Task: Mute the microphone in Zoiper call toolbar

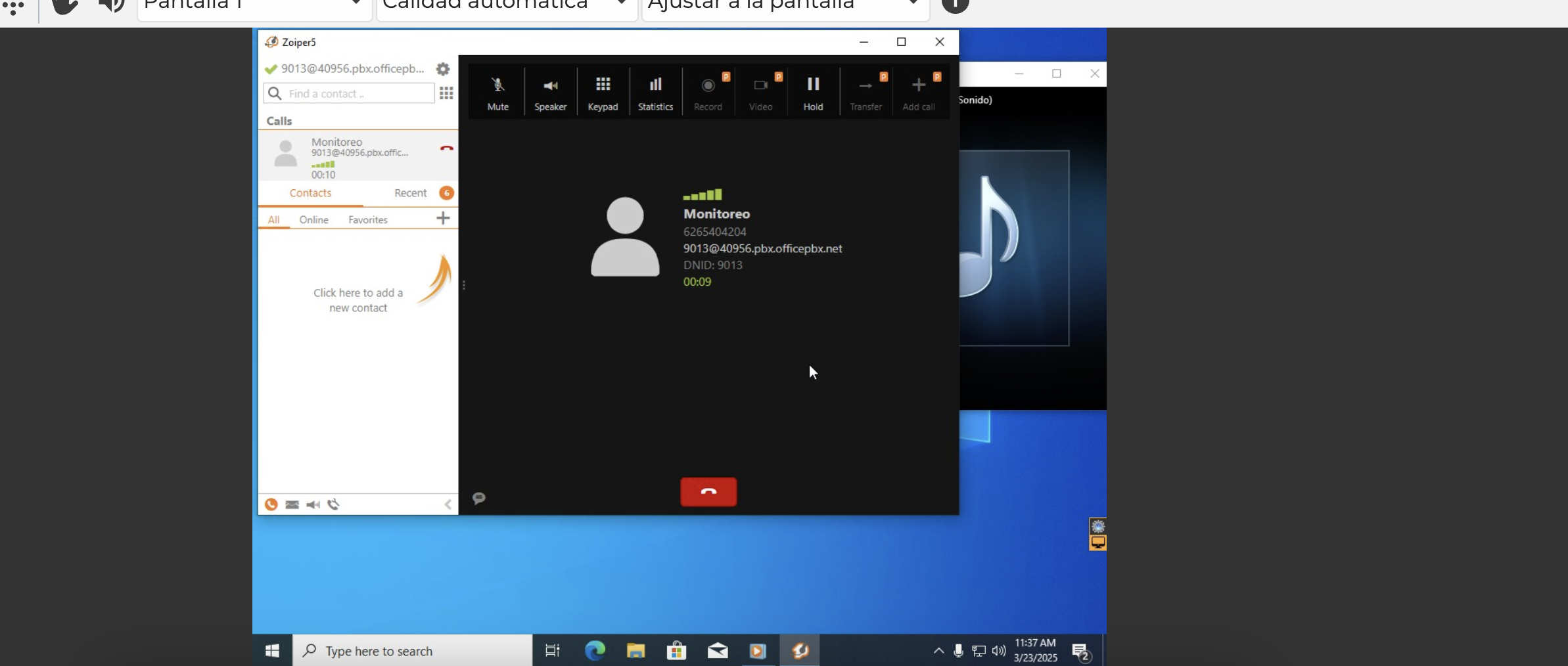Action: (497, 93)
